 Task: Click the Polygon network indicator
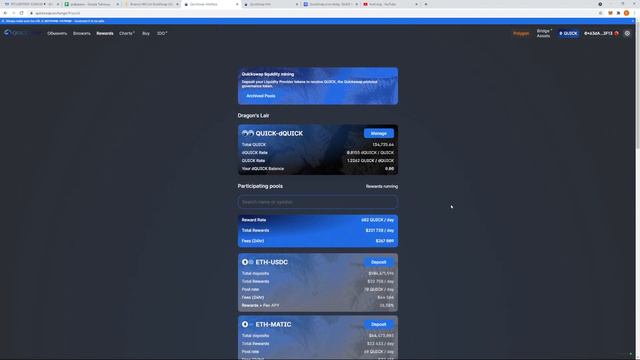(521, 33)
